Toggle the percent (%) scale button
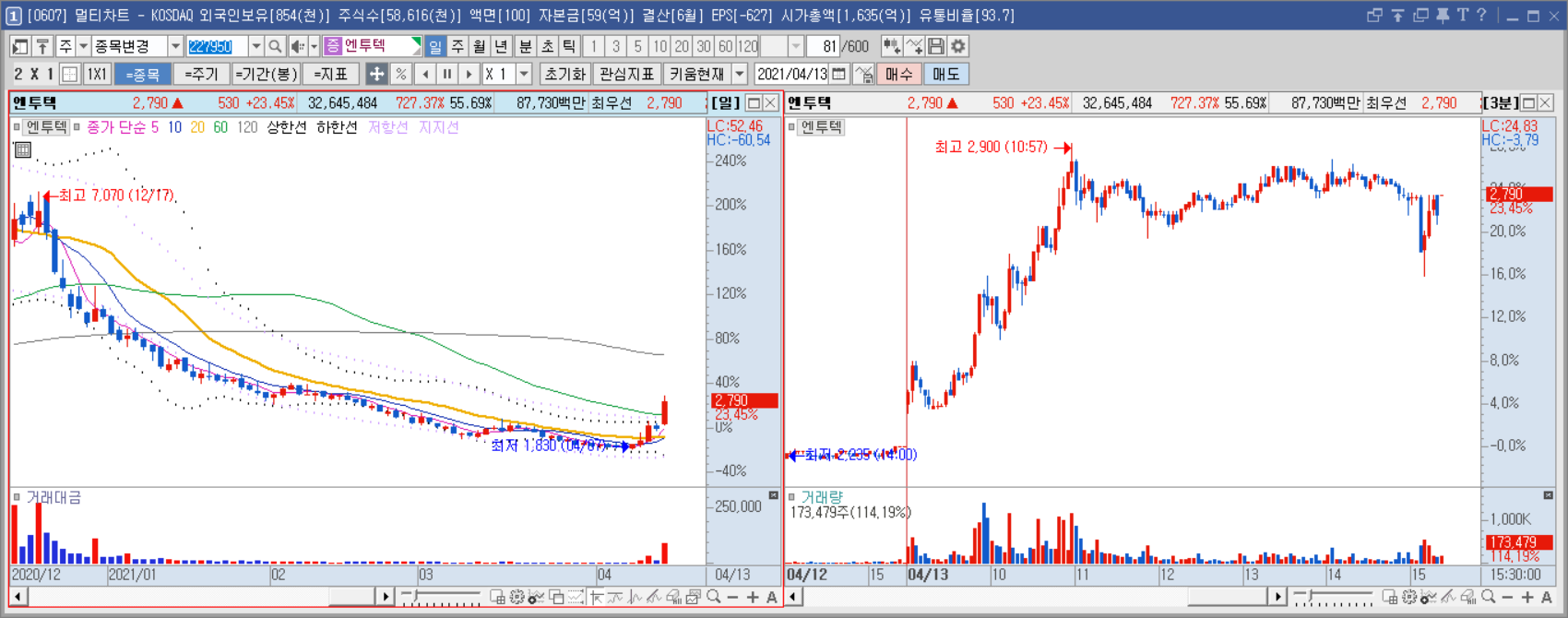This screenshot has width=1568, height=618. click(400, 74)
